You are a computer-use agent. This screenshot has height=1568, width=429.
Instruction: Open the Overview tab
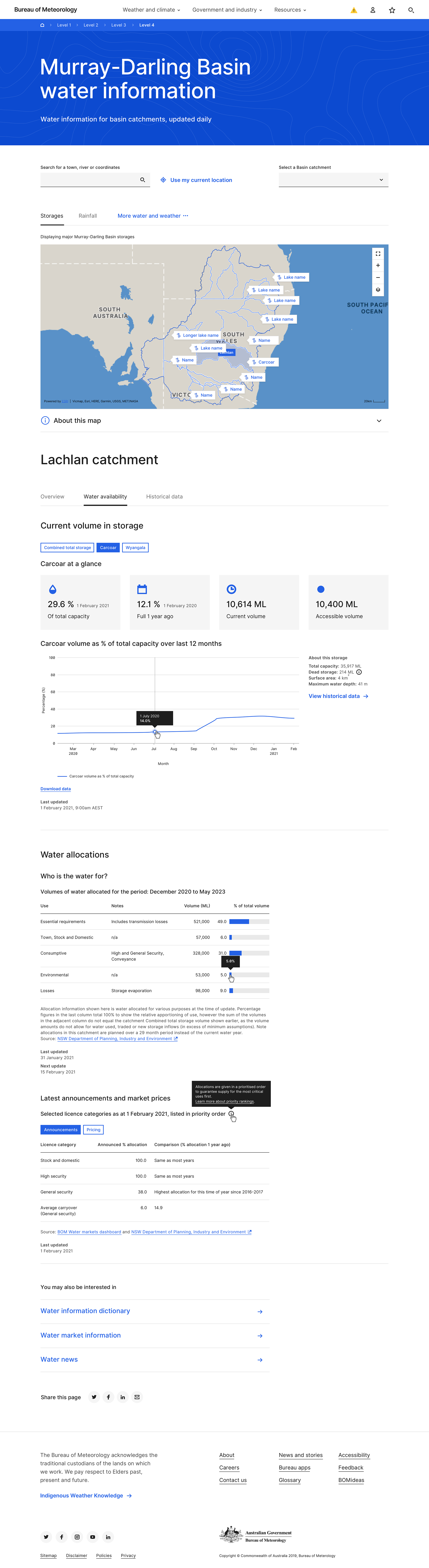53,497
